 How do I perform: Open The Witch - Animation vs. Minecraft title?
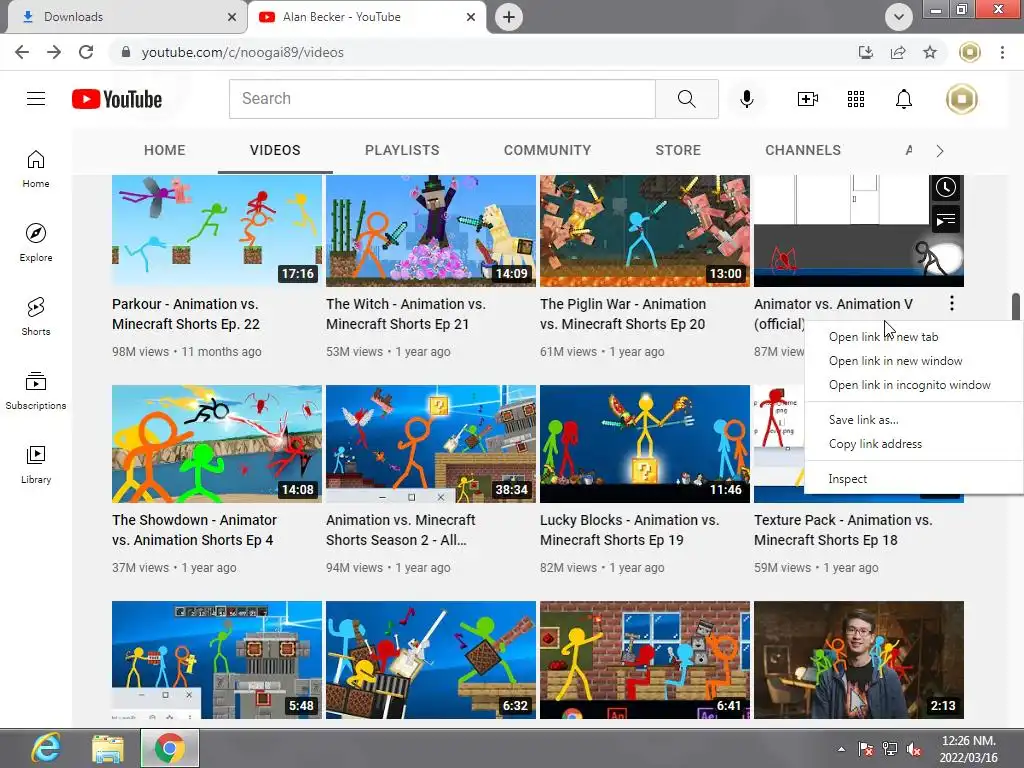point(406,314)
